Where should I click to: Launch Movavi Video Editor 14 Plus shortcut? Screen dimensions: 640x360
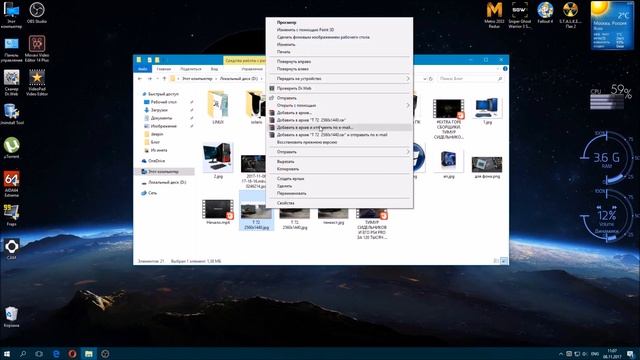(37, 49)
